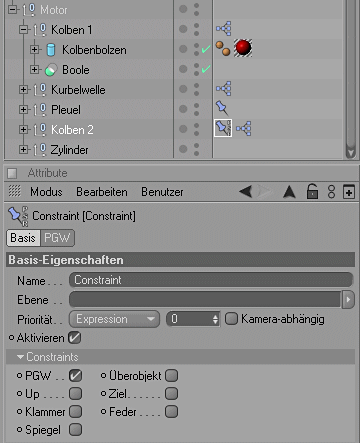Enable the Feder constraint checkbox
The width and height of the screenshot is (360, 443).
tap(172, 412)
